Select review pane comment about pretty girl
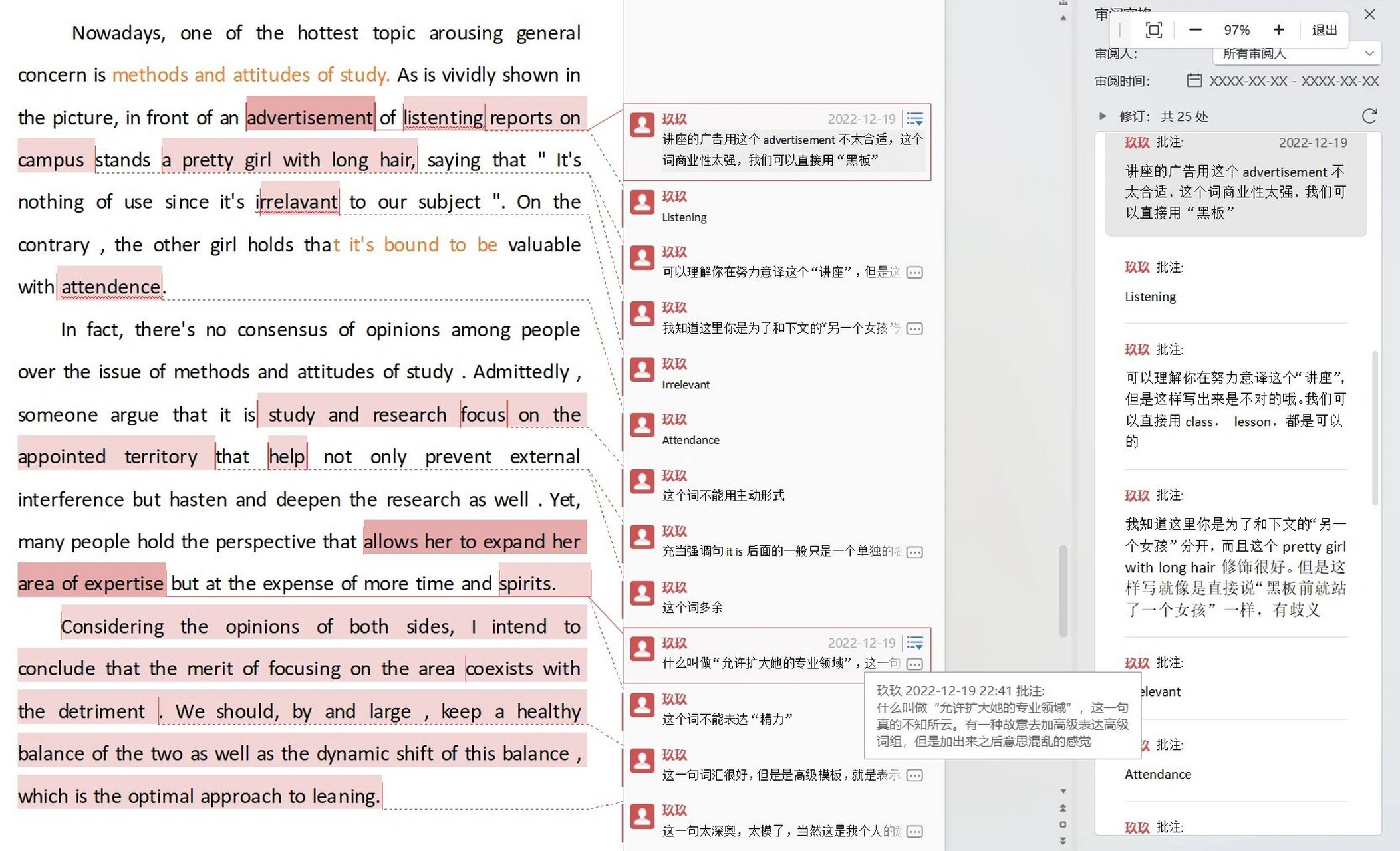This screenshot has height=851, width=1400. pyautogui.click(x=1236, y=566)
